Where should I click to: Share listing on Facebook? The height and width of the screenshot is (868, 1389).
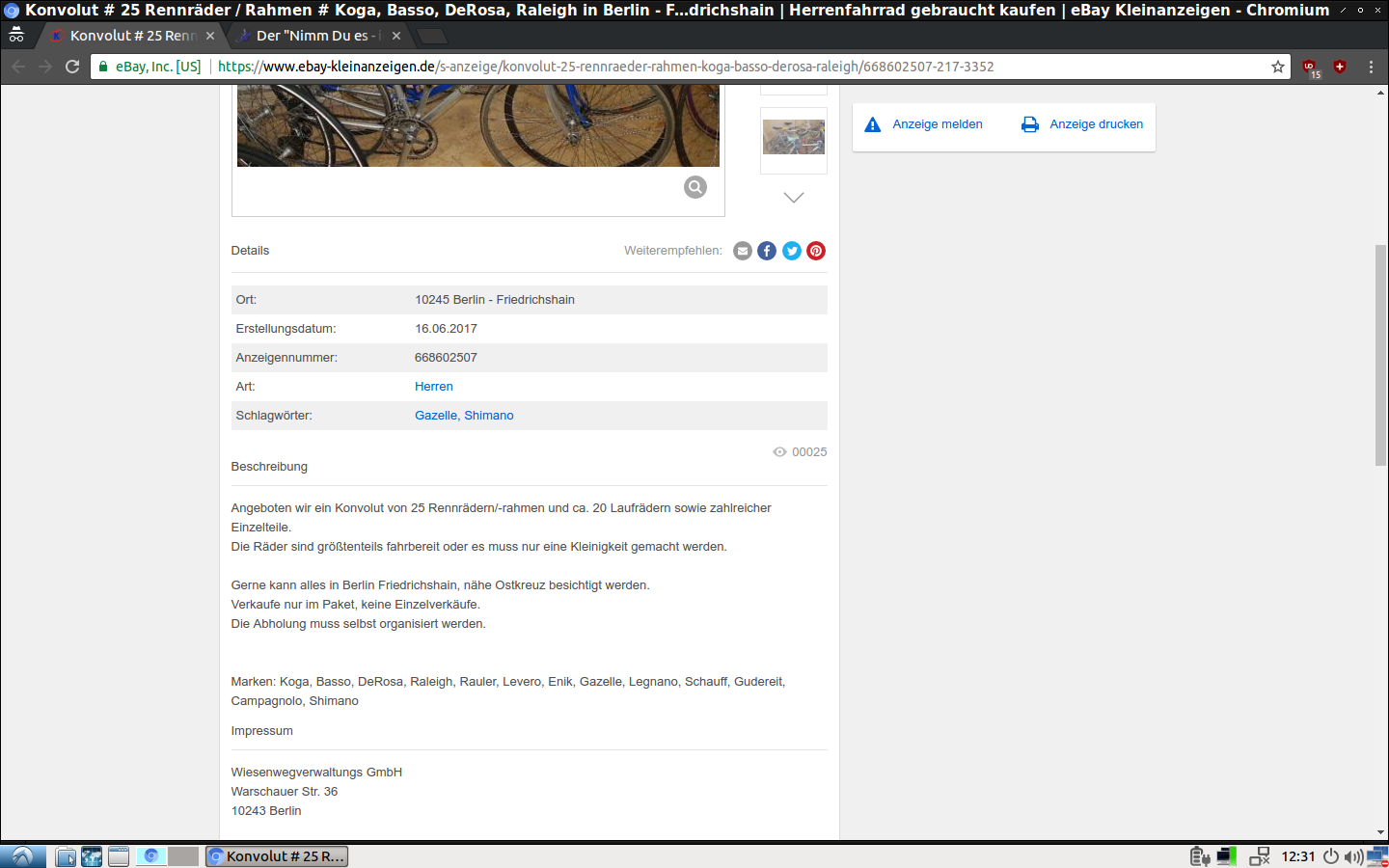767,251
